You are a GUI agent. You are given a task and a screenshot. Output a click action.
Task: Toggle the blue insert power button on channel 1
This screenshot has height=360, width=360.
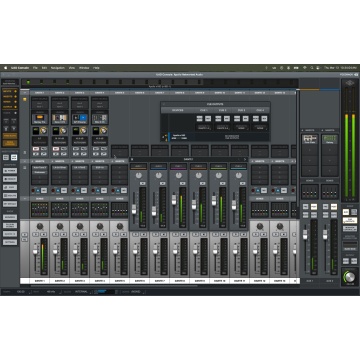point(38,191)
